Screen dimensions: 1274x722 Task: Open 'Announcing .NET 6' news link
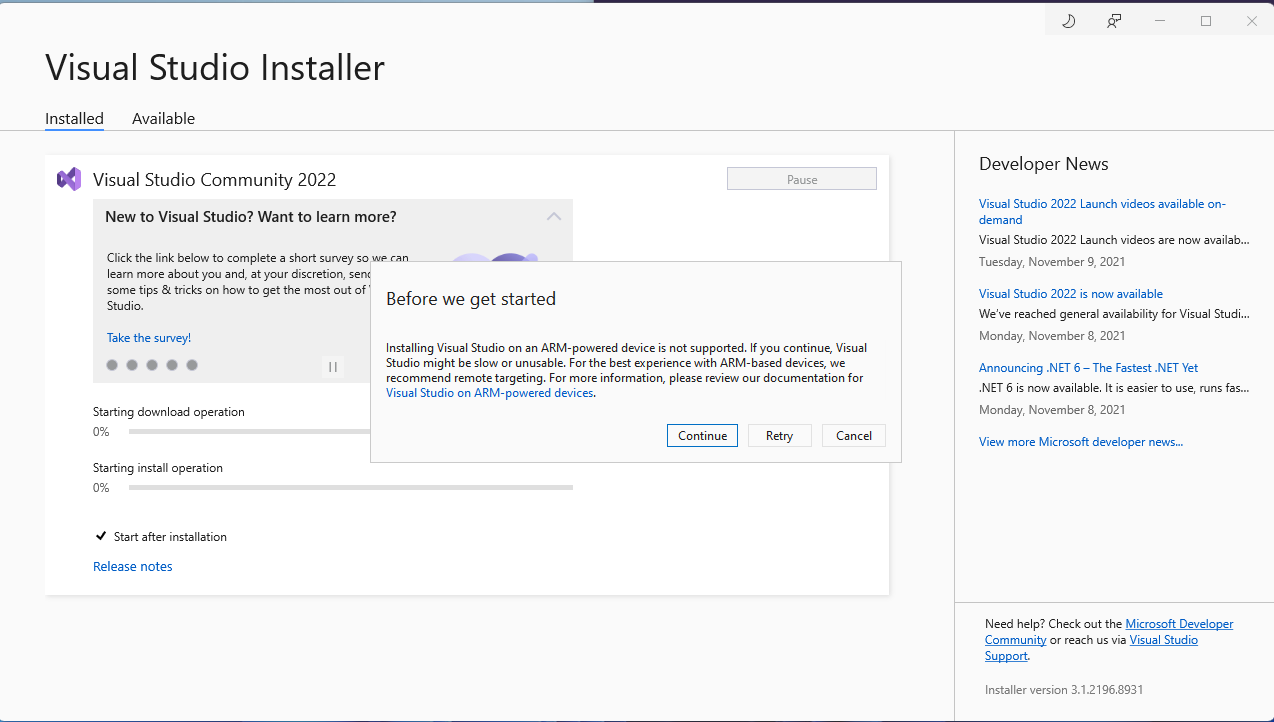[1088, 368]
